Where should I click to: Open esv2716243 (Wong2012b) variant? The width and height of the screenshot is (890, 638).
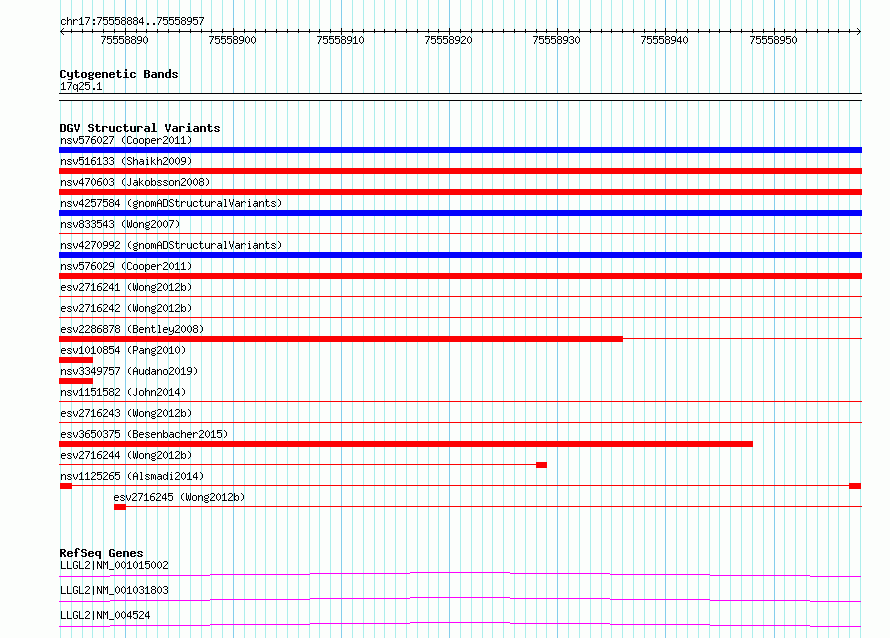coord(126,413)
